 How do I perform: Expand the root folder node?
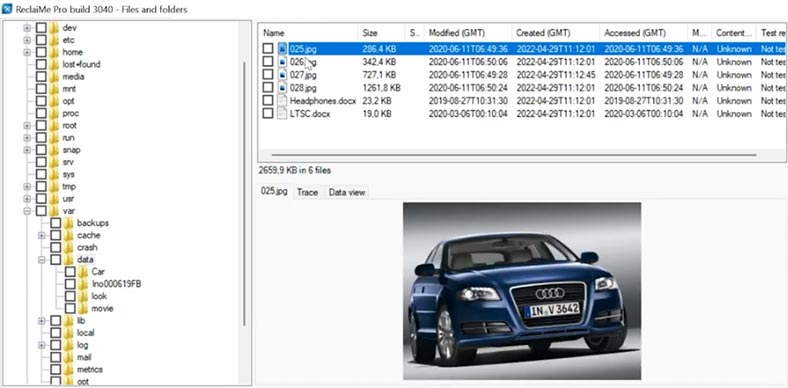pyautogui.click(x=27, y=125)
